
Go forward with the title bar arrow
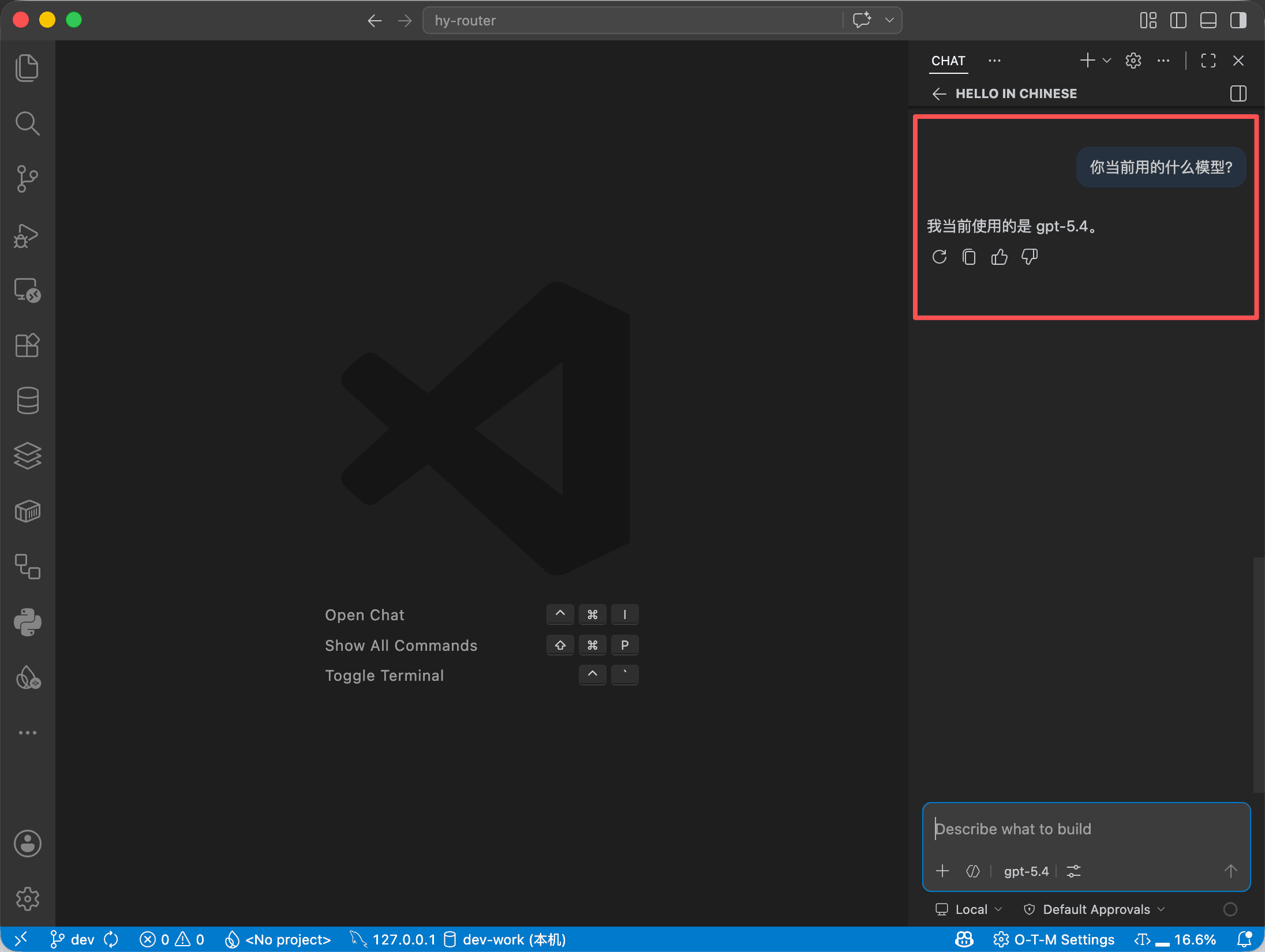click(405, 21)
